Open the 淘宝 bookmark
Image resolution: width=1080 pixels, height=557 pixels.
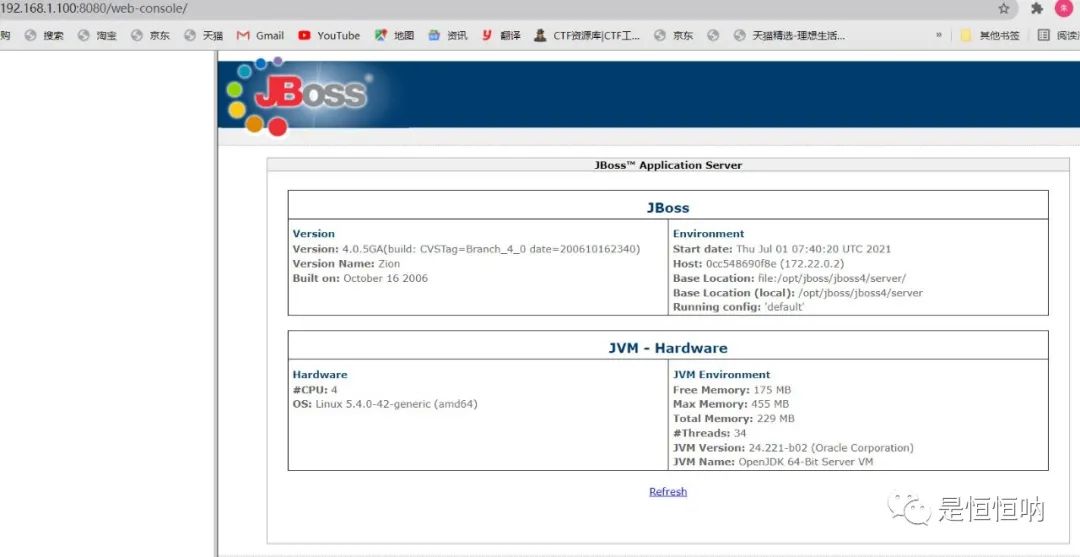[x=97, y=36]
